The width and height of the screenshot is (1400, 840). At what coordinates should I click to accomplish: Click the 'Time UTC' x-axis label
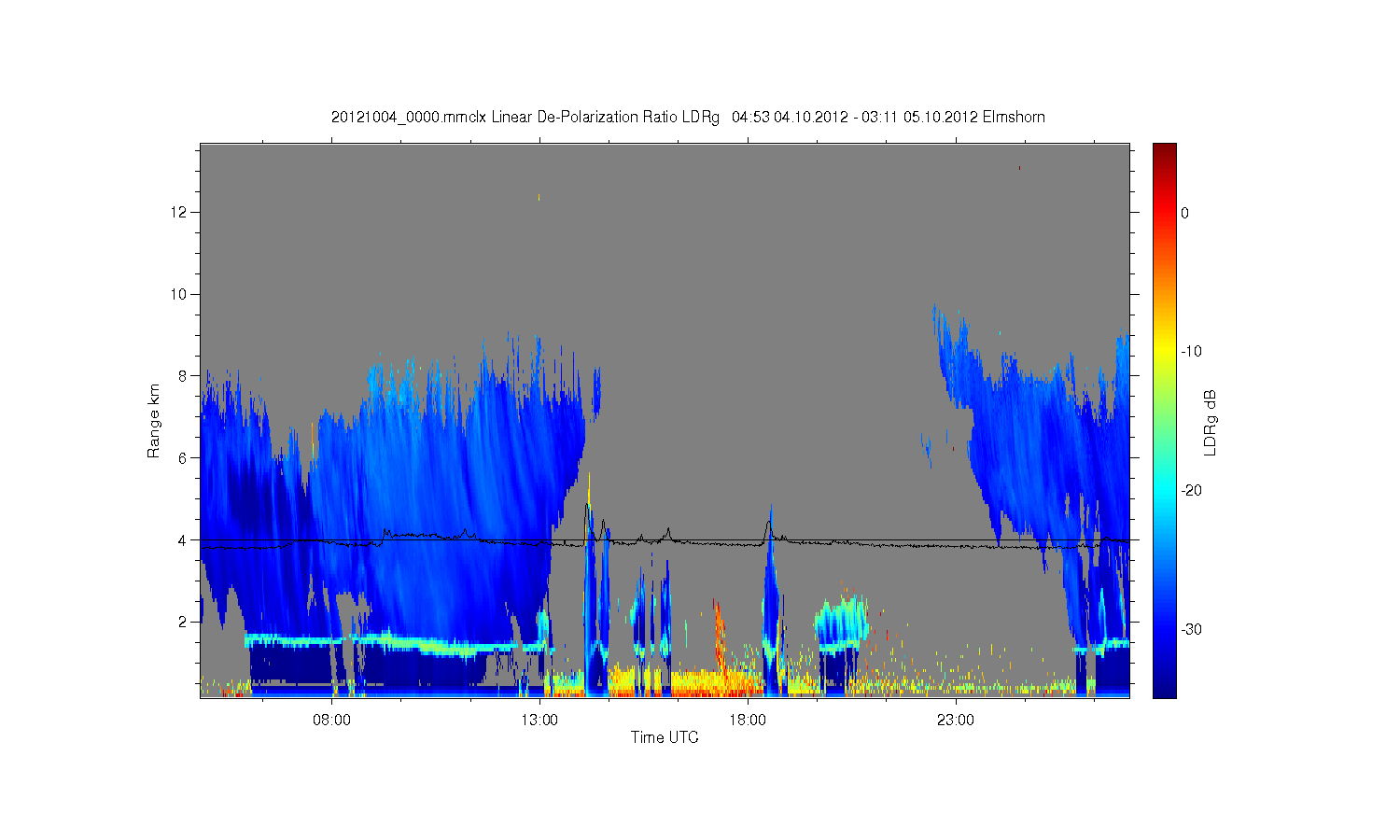coord(665,737)
